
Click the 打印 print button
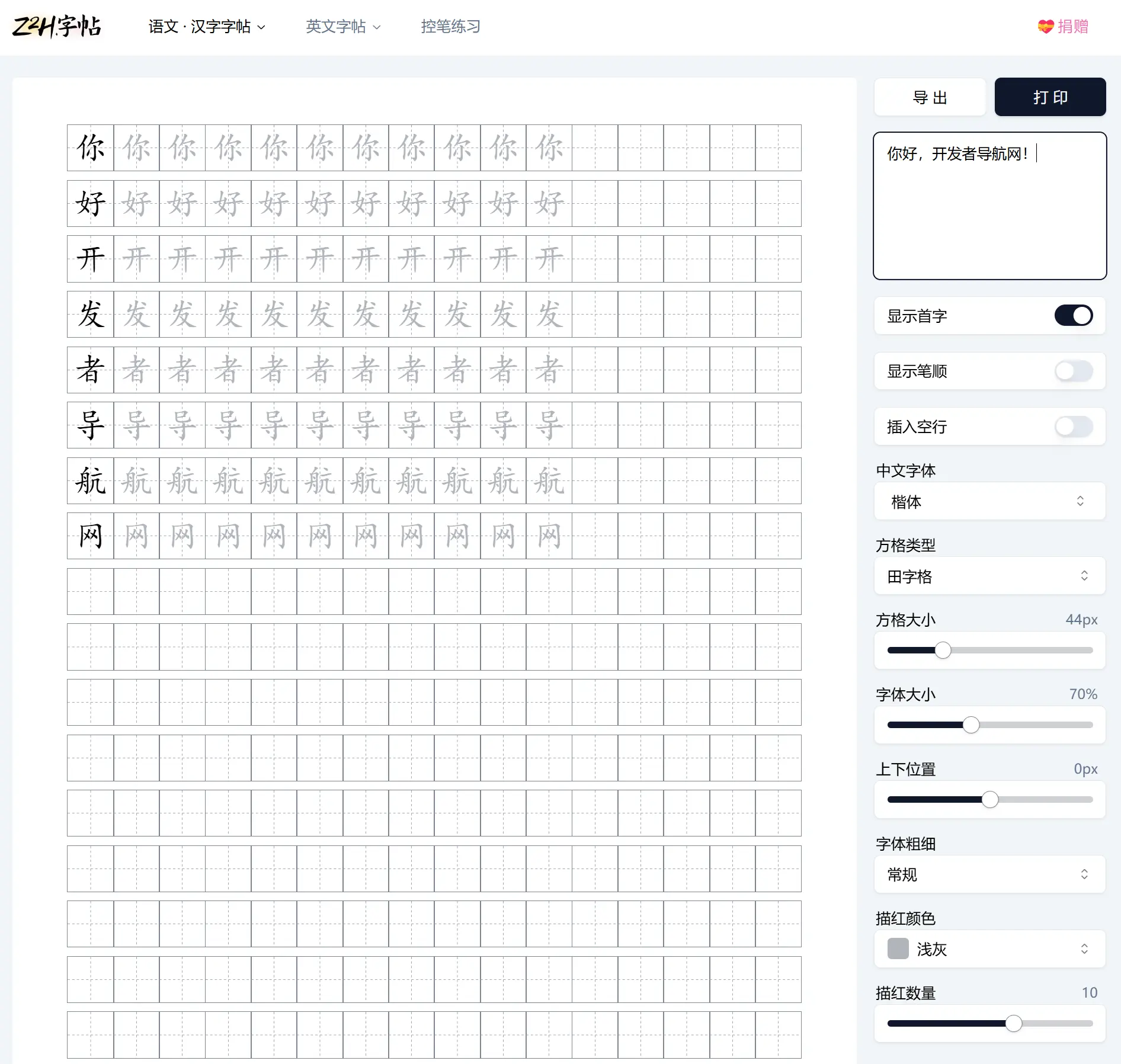point(1050,97)
